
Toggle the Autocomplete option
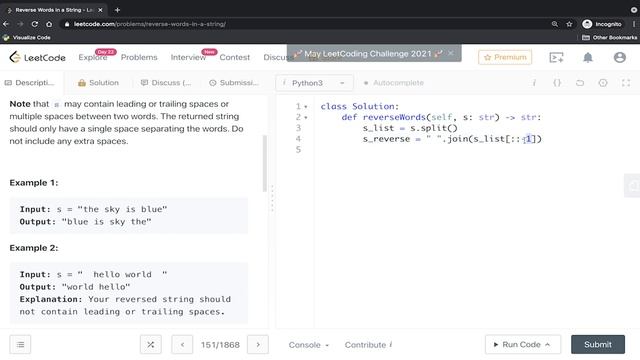click(393, 83)
